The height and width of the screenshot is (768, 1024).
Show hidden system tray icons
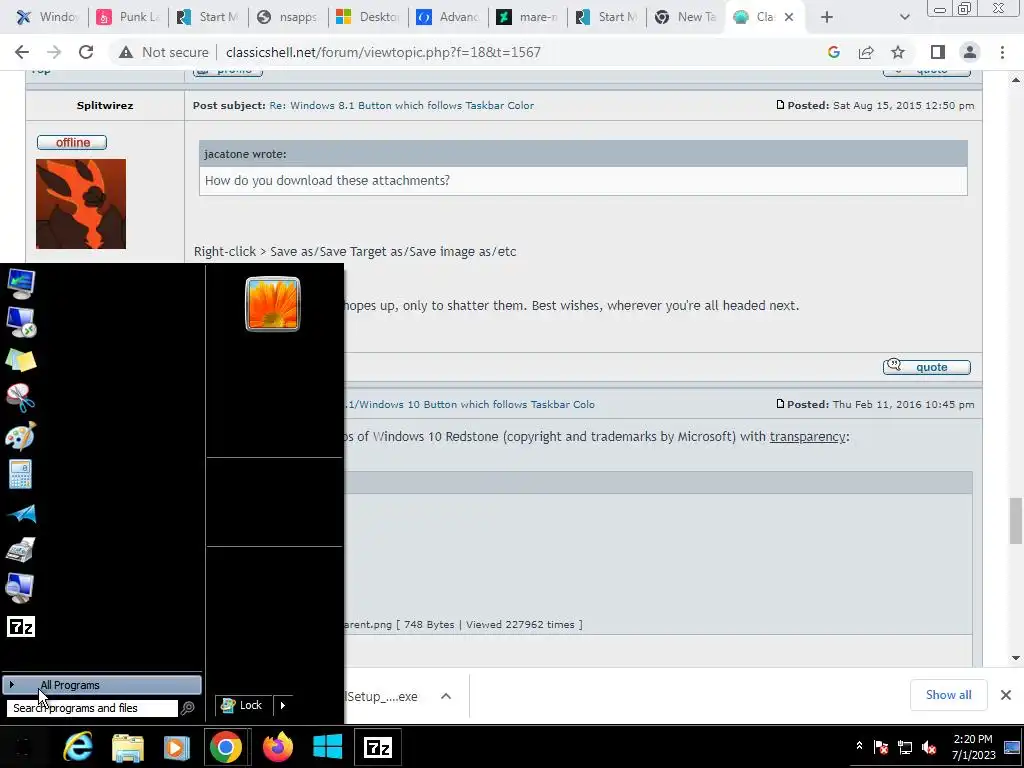(859, 746)
